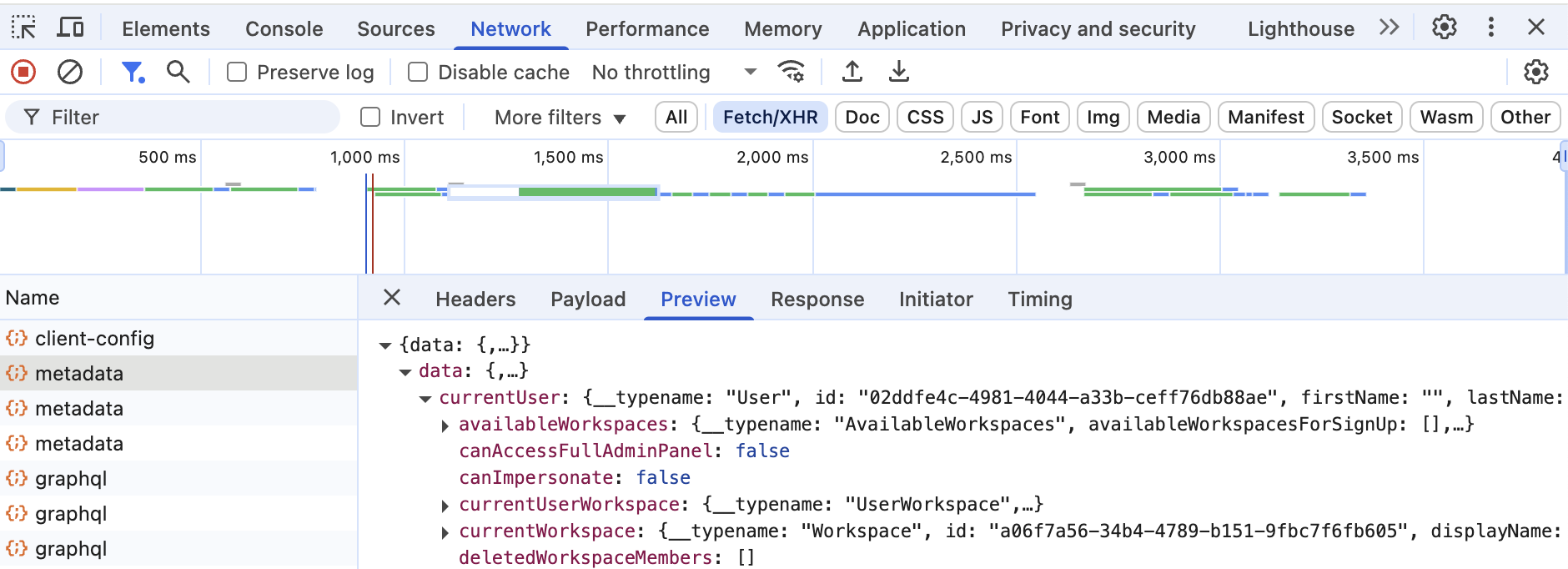This screenshot has width=1568, height=569.
Task: Open the Response tab
Action: [817, 300]
